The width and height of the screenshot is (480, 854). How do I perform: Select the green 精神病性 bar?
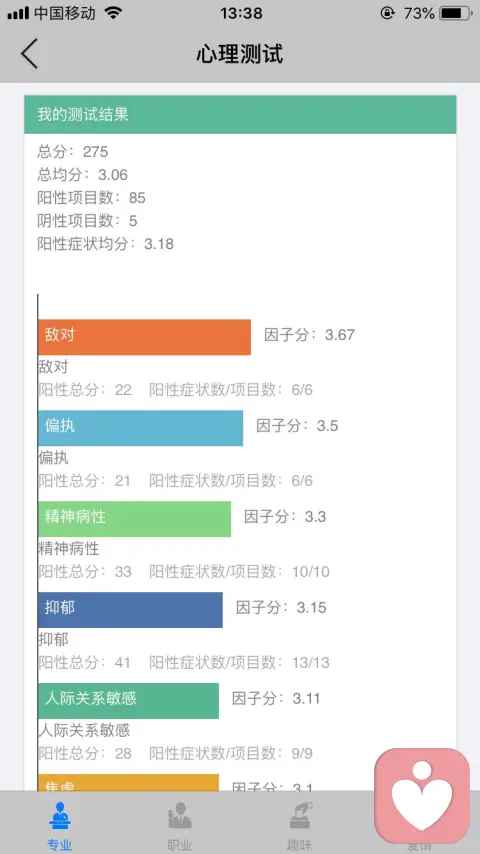coord(135,519)
